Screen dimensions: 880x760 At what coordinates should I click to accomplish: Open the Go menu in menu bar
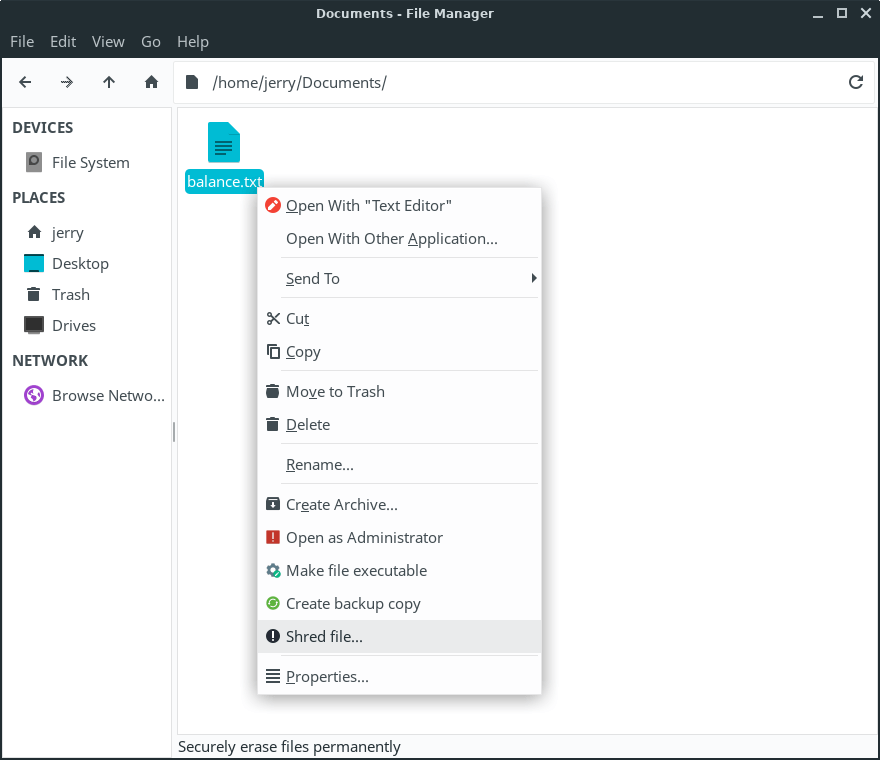click(151, 41)
